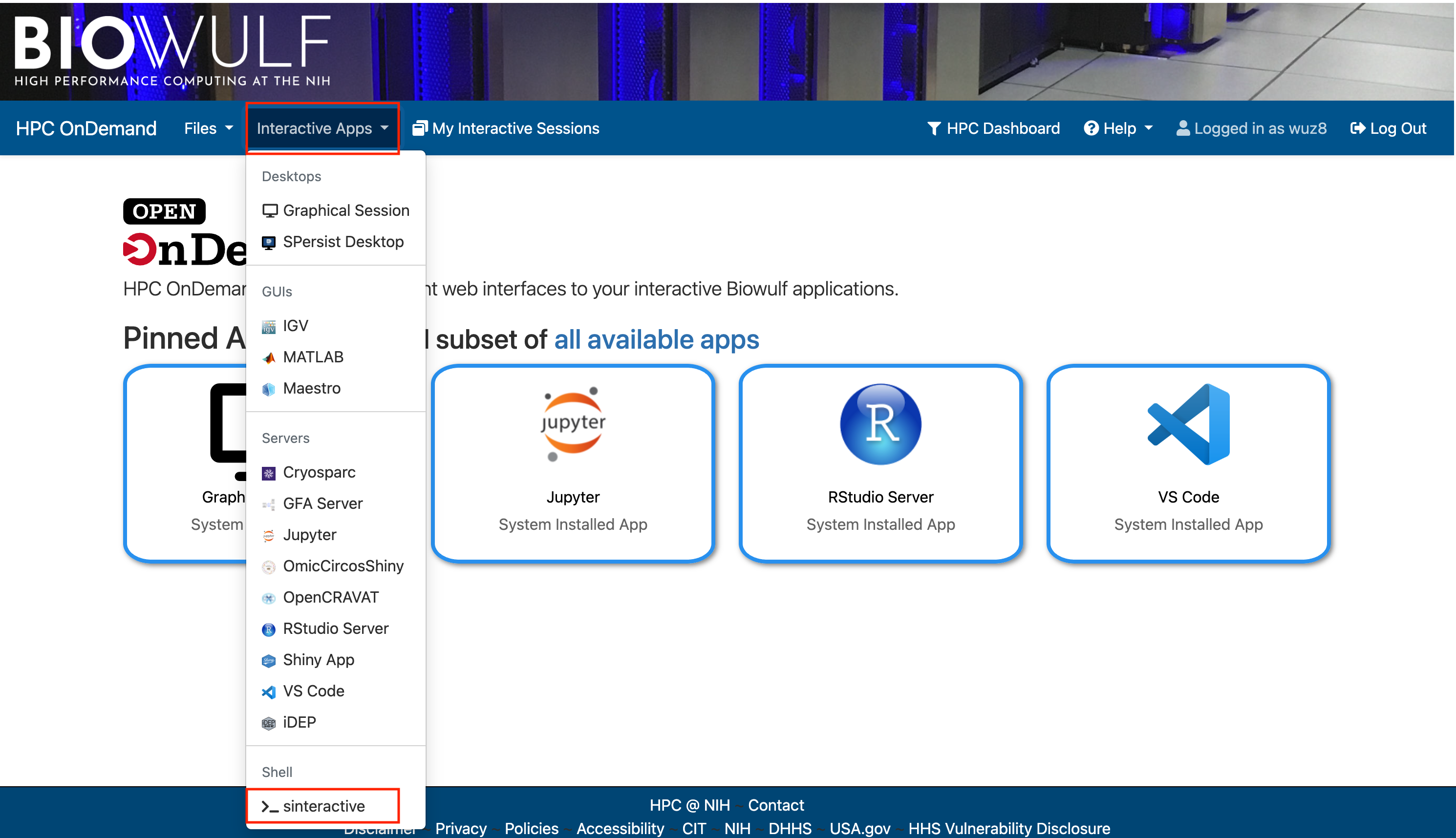Click the IGV icon in the GUIs list

click(x=269, y=326)
